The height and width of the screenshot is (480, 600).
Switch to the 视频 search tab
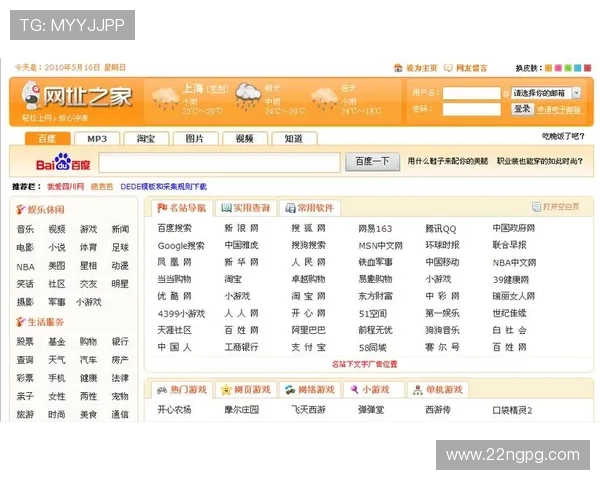point(245,139)
